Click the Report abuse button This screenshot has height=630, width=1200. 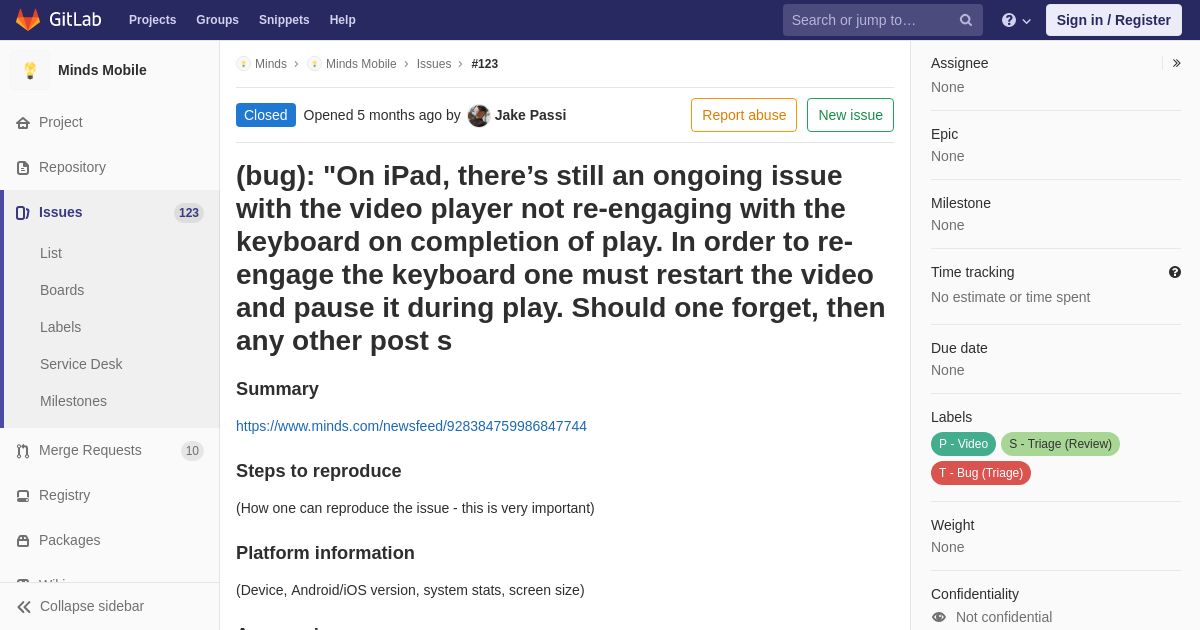coord(744,115)
